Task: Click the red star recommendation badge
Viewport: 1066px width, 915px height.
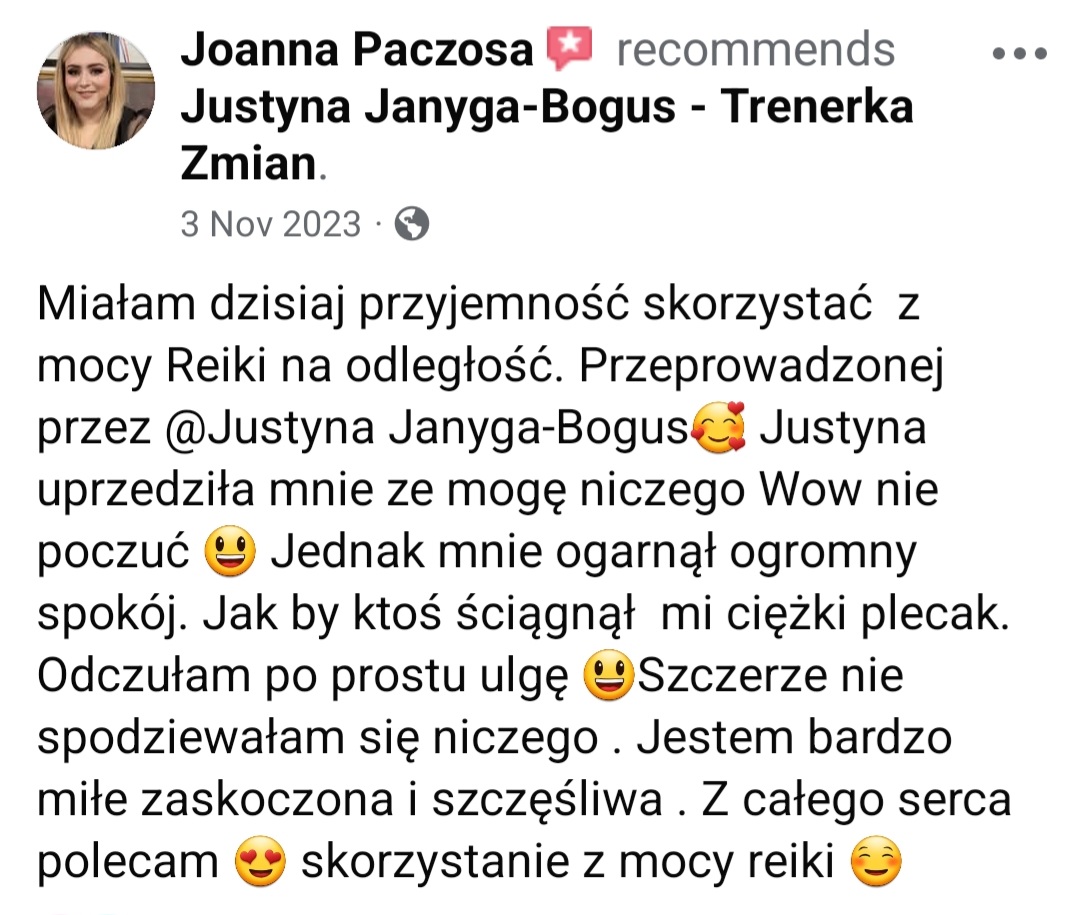Action: (570, 48)
